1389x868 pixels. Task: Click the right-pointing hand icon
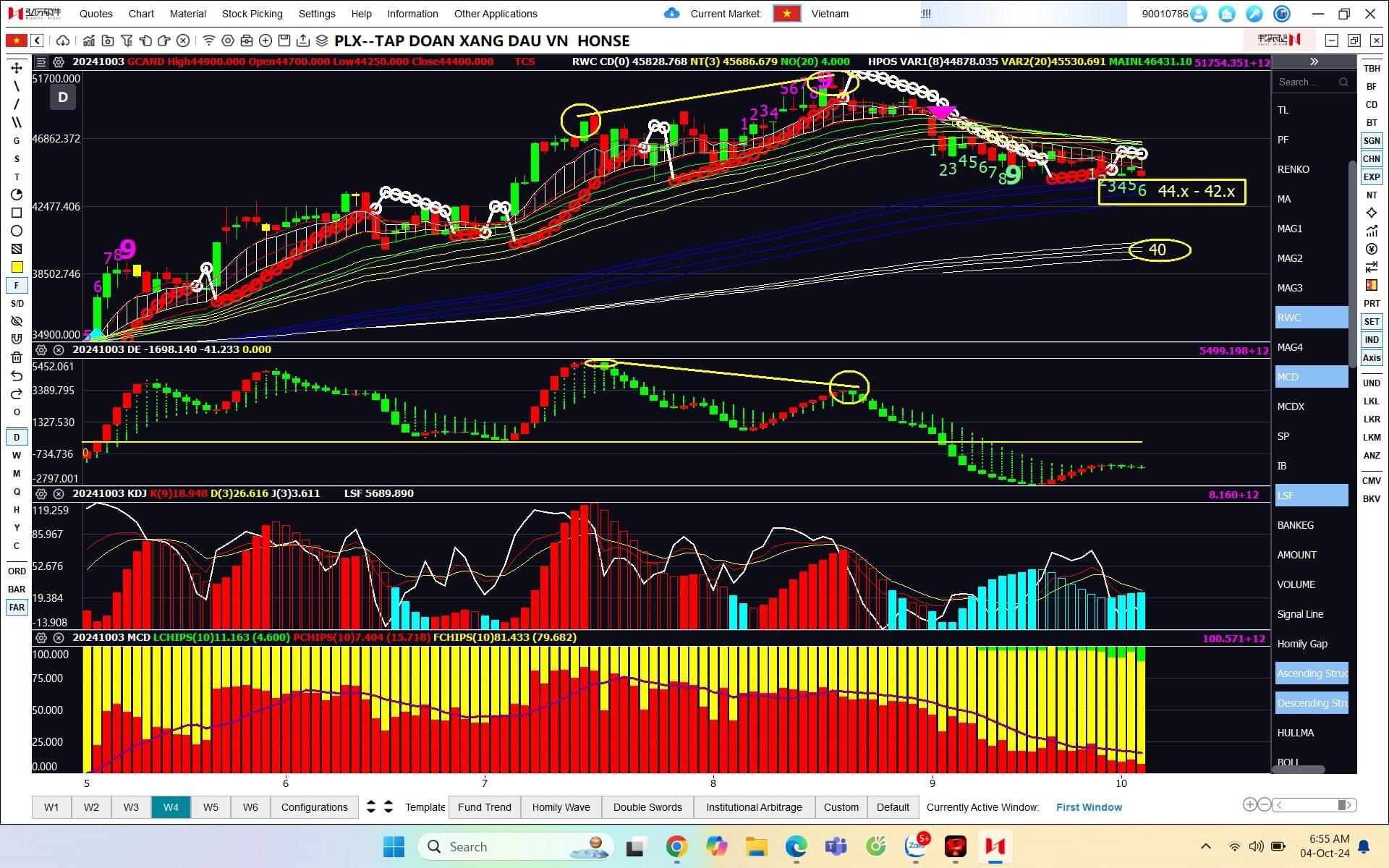[x=163, y=41]
